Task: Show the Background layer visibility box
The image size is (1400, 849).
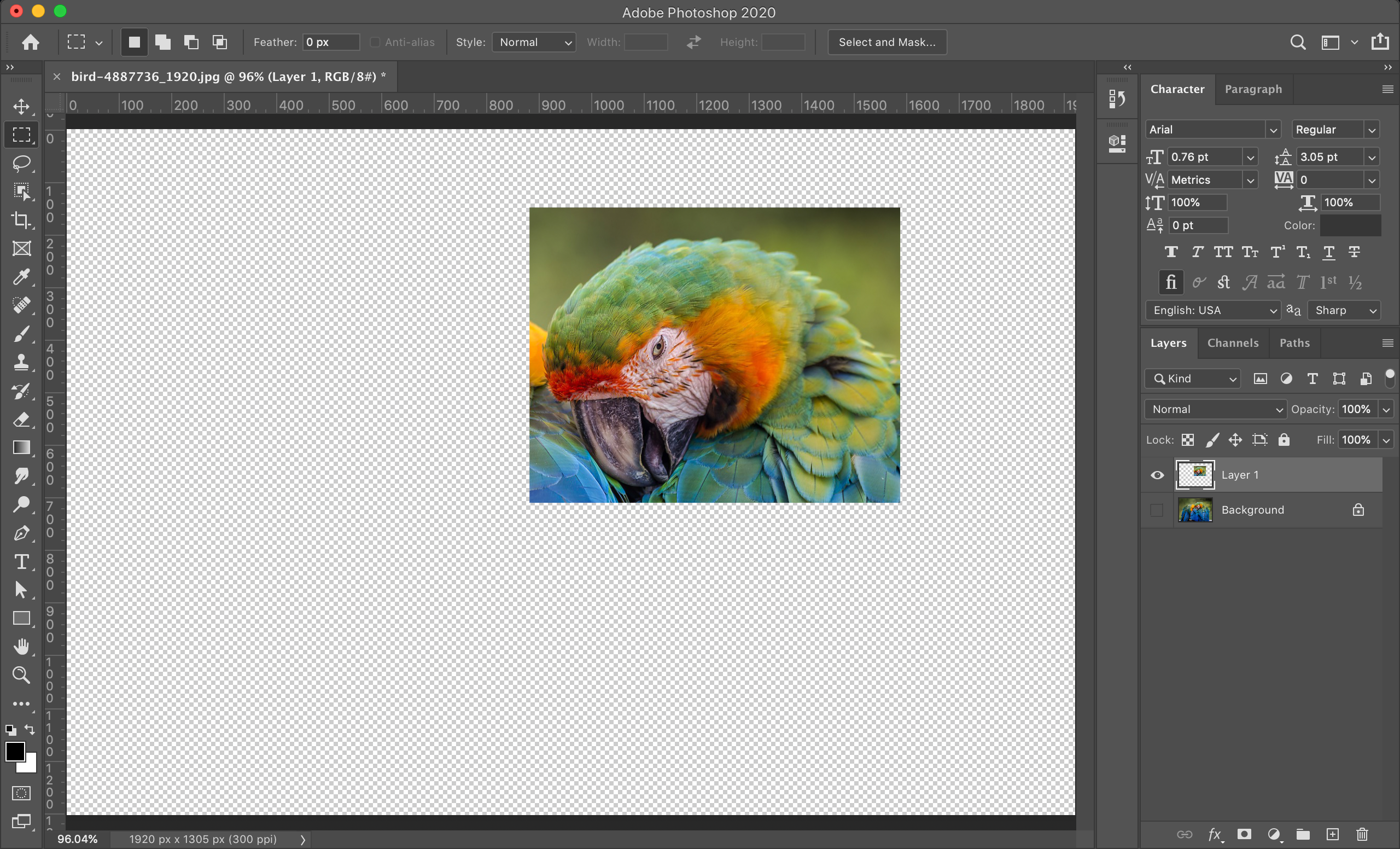Action: click(1157, 510)
